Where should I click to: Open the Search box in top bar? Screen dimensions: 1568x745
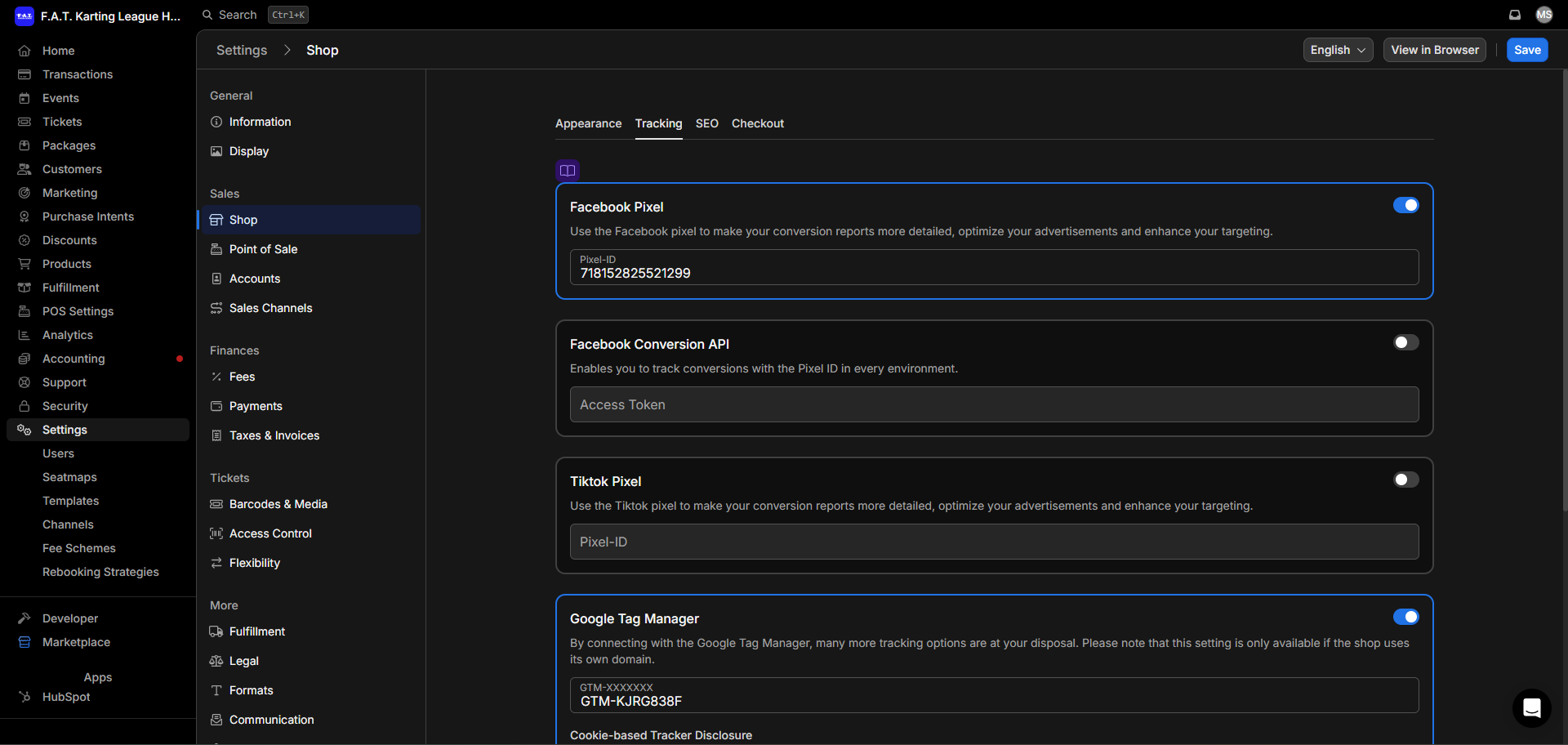tap(255, 15)
